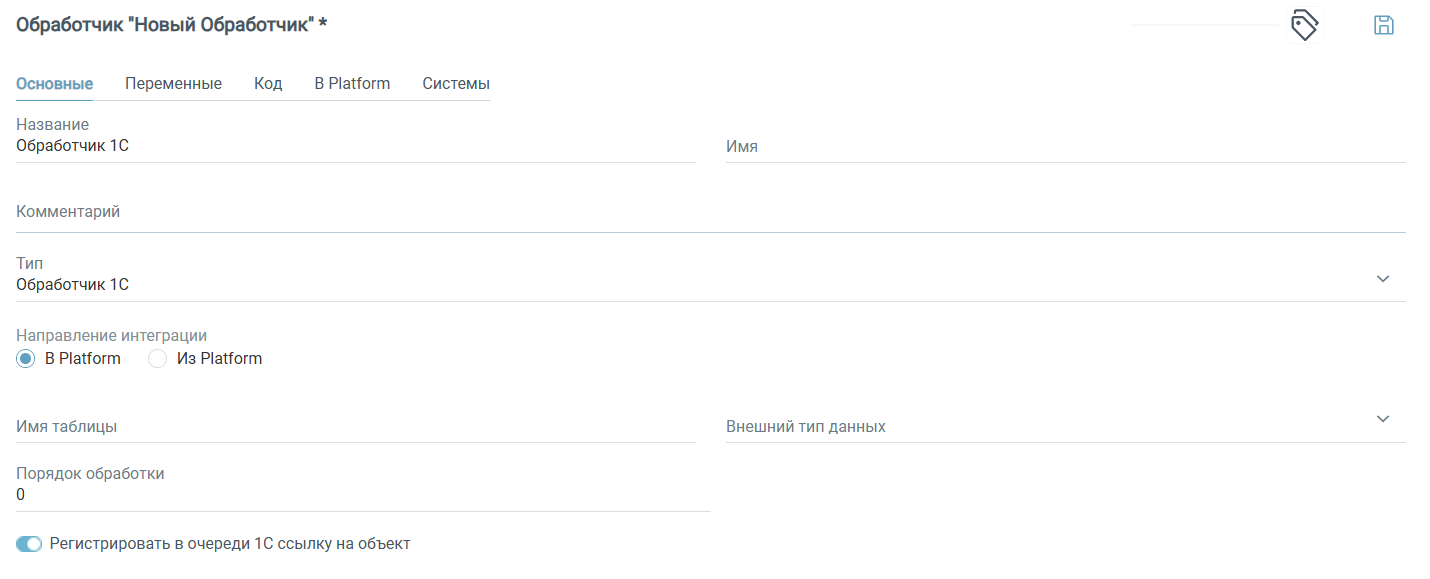The width and height of the screenshot is (1430, 579).
Task: Select the "Из Platform" radio button
Action: 157,359
